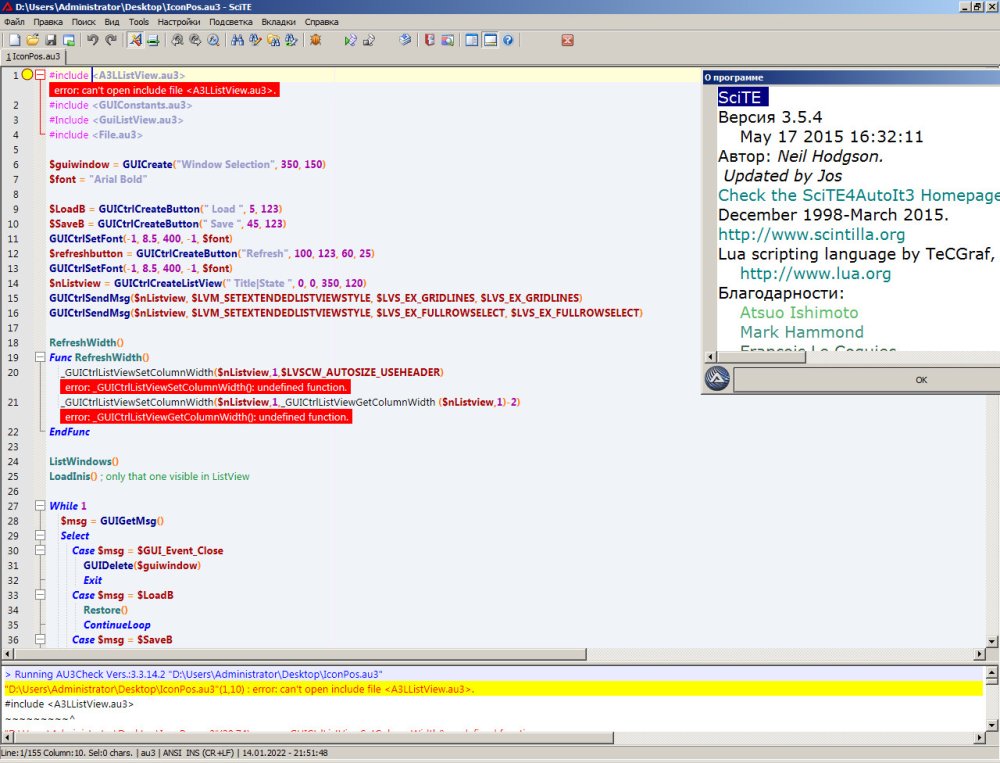Image resolution: width=1000 pixels, height=763 pixels.
Task: Open the Подсветка menu
Action: click(231, 22)
